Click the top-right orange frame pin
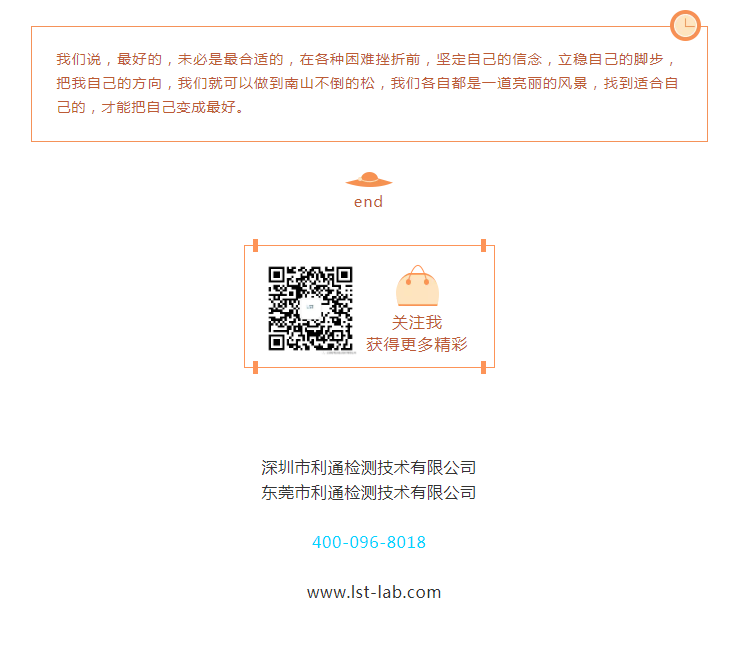The width and height of the screenshot is (739, 645). (x=484, y=245)
